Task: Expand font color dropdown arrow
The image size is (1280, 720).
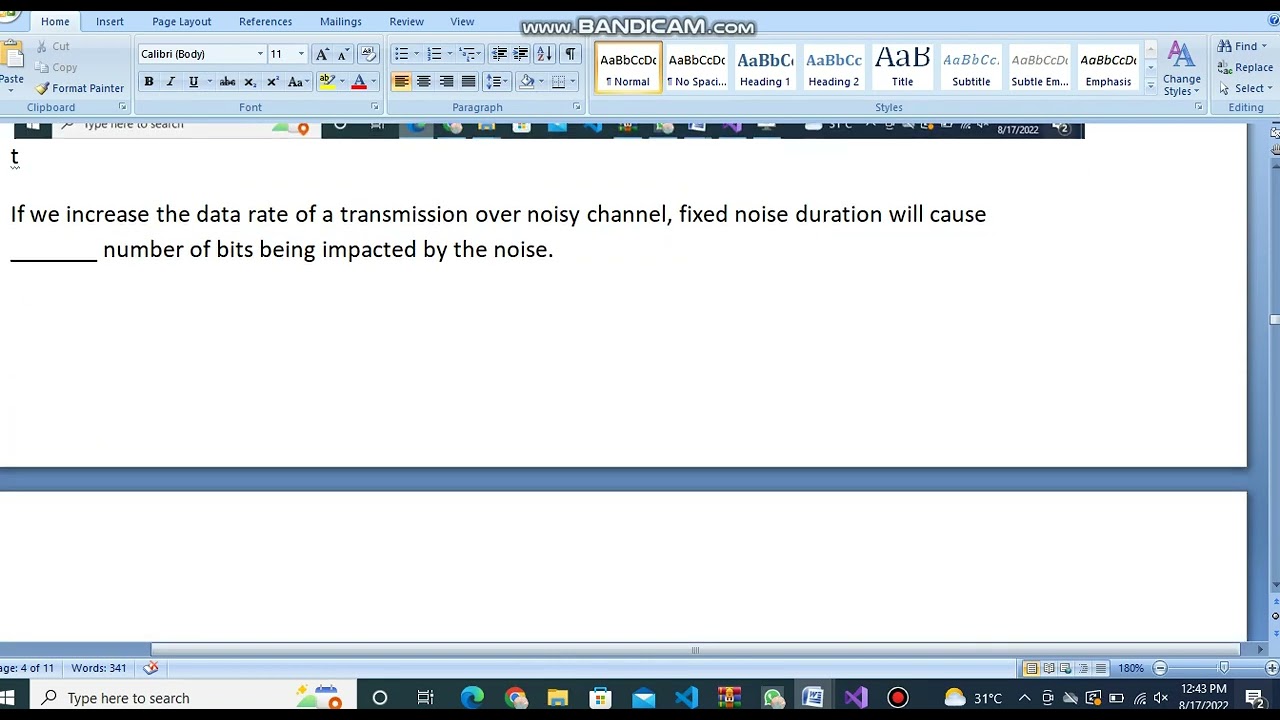Action: [x=374, y=82]
